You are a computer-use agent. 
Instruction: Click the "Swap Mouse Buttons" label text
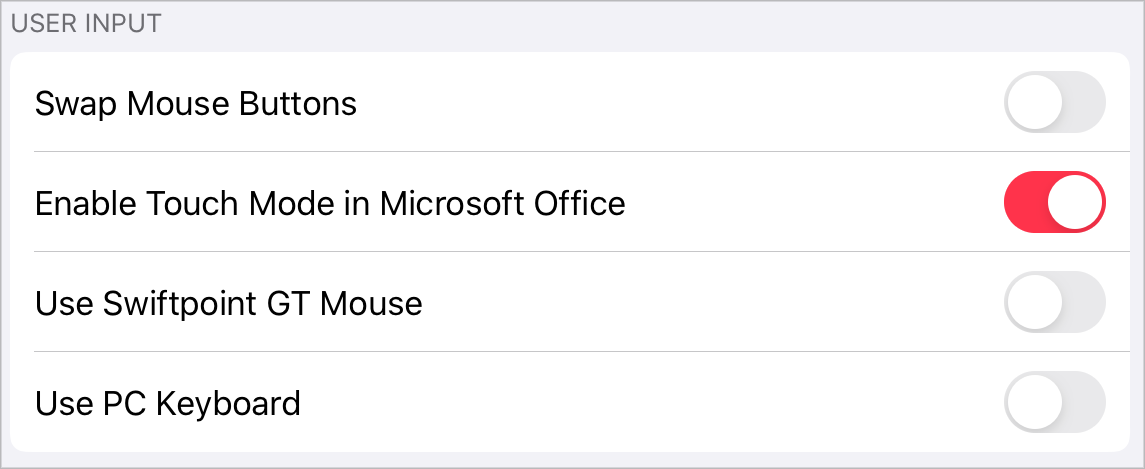(196, 103)
